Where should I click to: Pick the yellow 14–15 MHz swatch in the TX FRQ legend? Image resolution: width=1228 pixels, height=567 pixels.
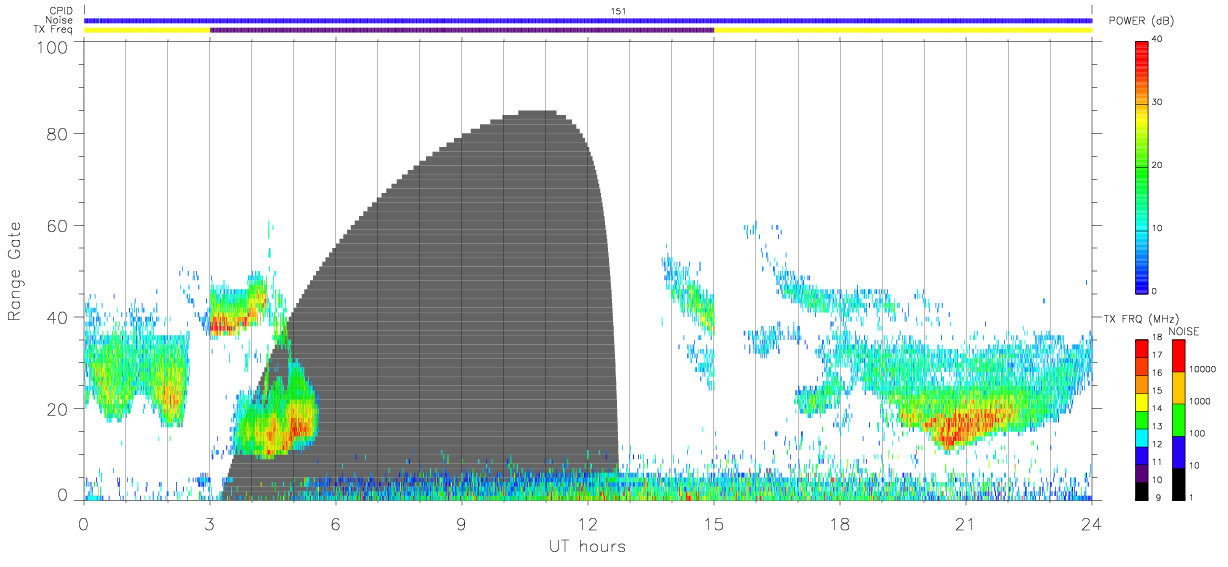1143,400
